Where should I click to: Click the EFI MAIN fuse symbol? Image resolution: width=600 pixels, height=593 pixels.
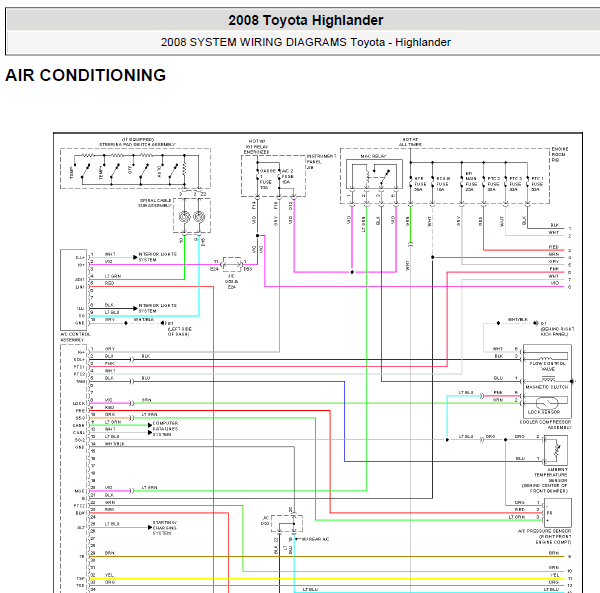(x=462, y=184)
